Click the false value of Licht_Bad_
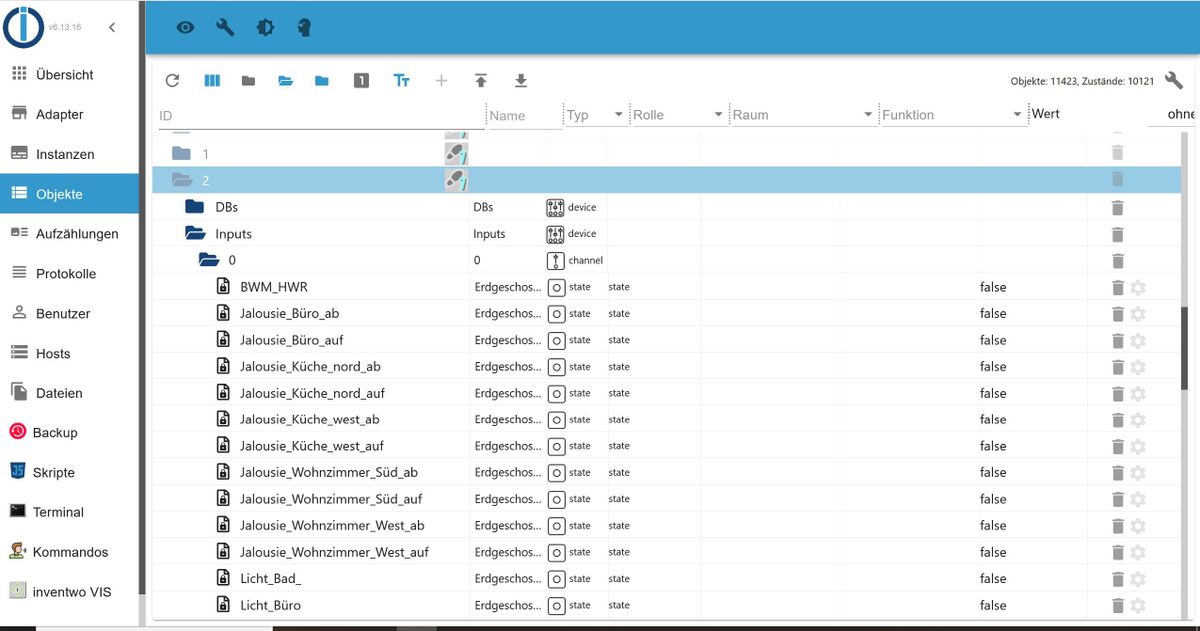The image size is (1200, 631). [993, 578]
